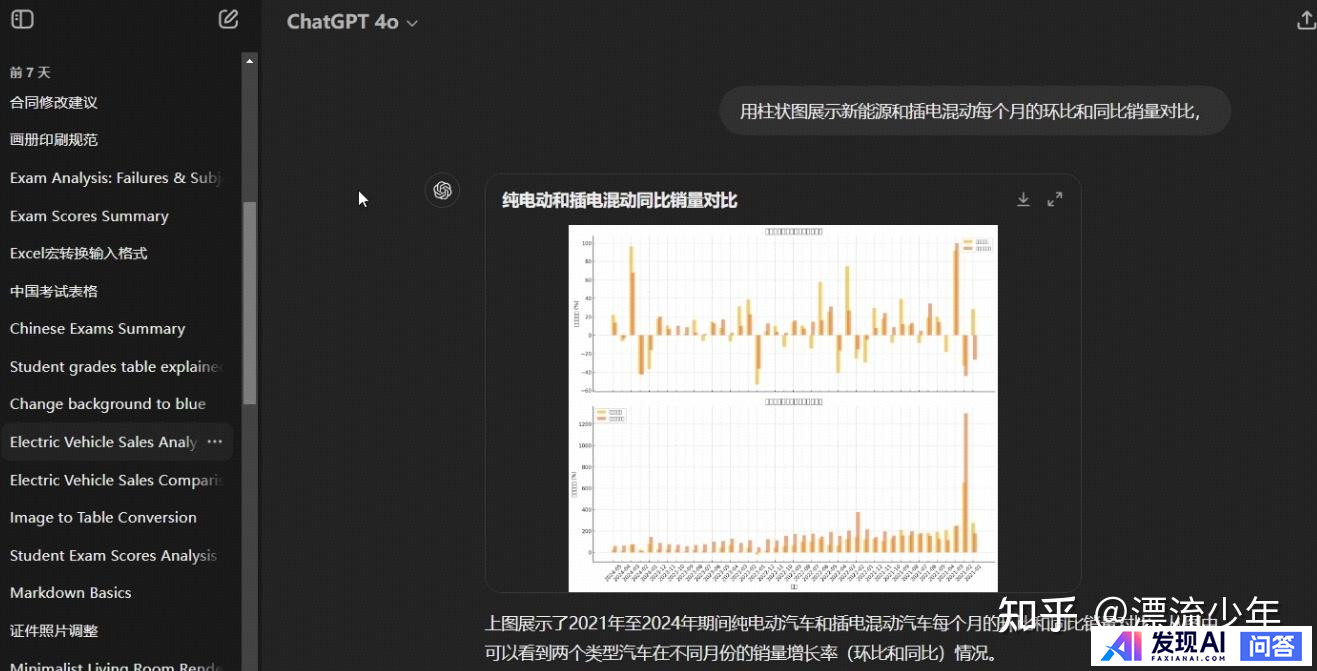The image size is (1317, 671).
Task: Open Electric Vehicle Sales Comparison chat
Action: (115, 480)
